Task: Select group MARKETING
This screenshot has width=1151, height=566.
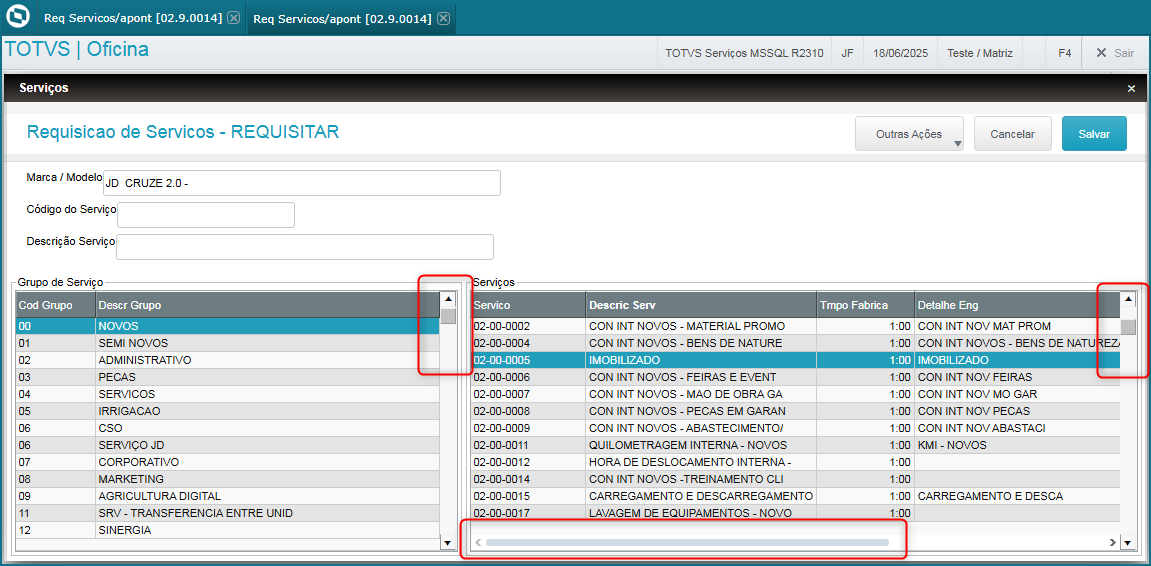Action: pyautogui.click(x=228, y=479)
